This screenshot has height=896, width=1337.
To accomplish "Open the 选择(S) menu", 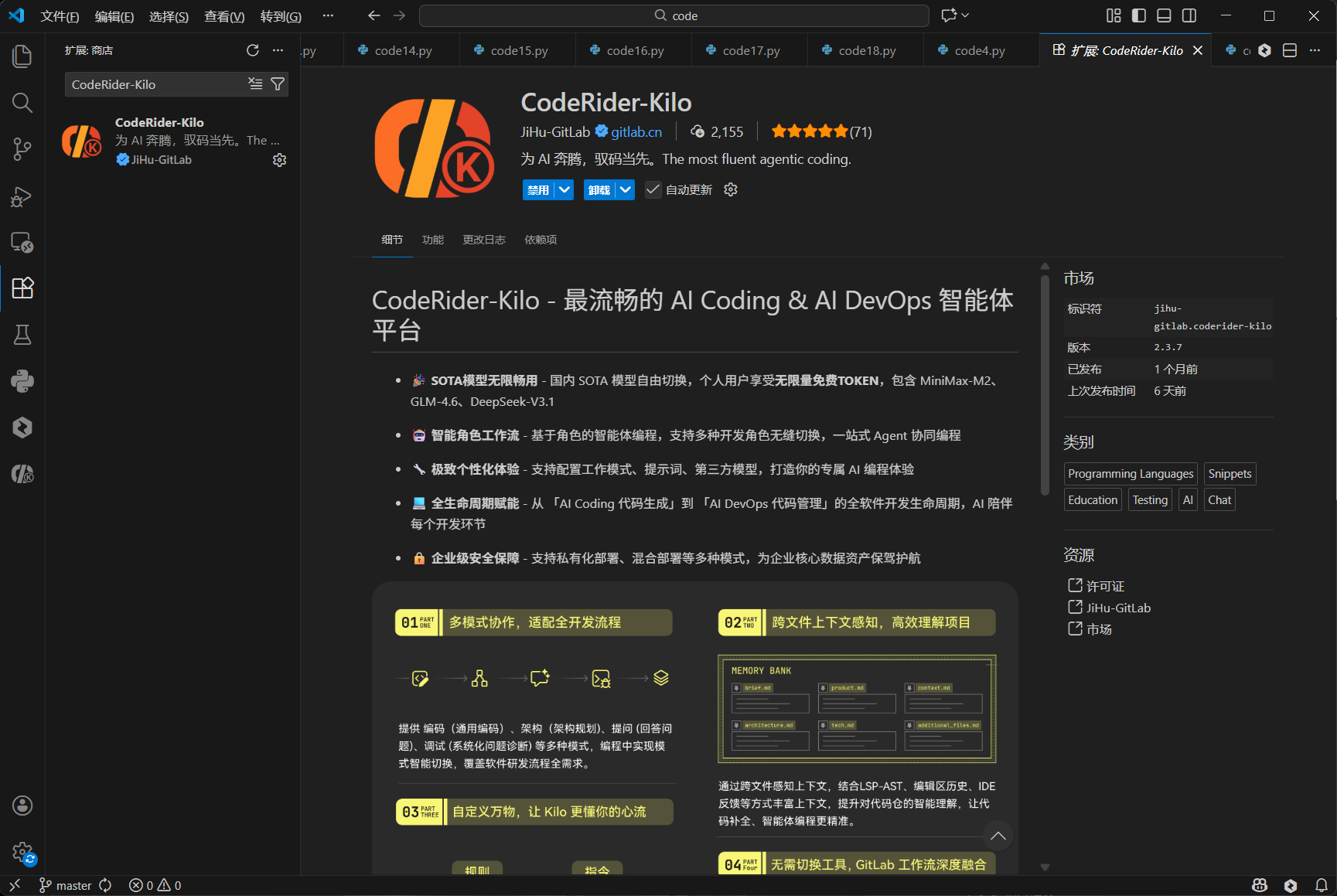I will click(x=169, y=16).
